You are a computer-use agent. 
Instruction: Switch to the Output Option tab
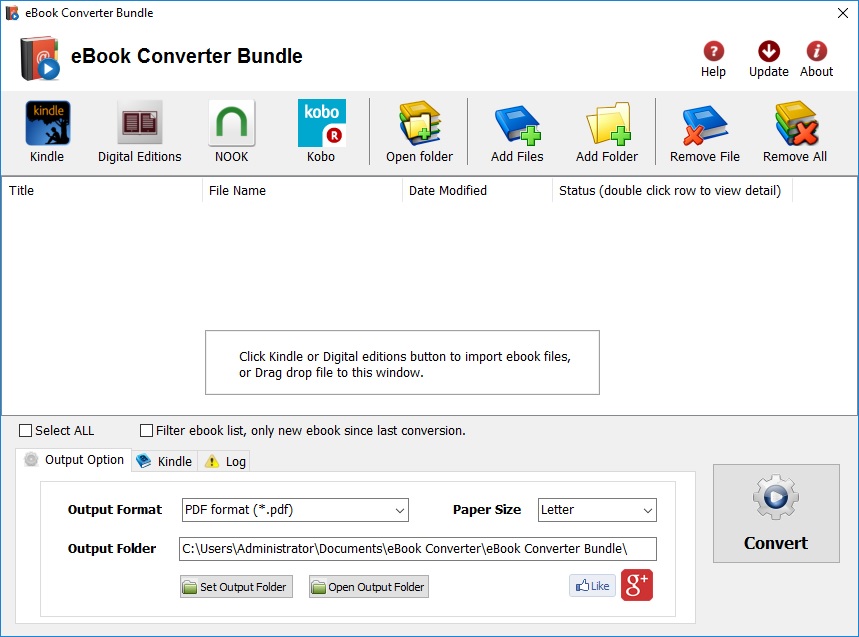(74, 460)
